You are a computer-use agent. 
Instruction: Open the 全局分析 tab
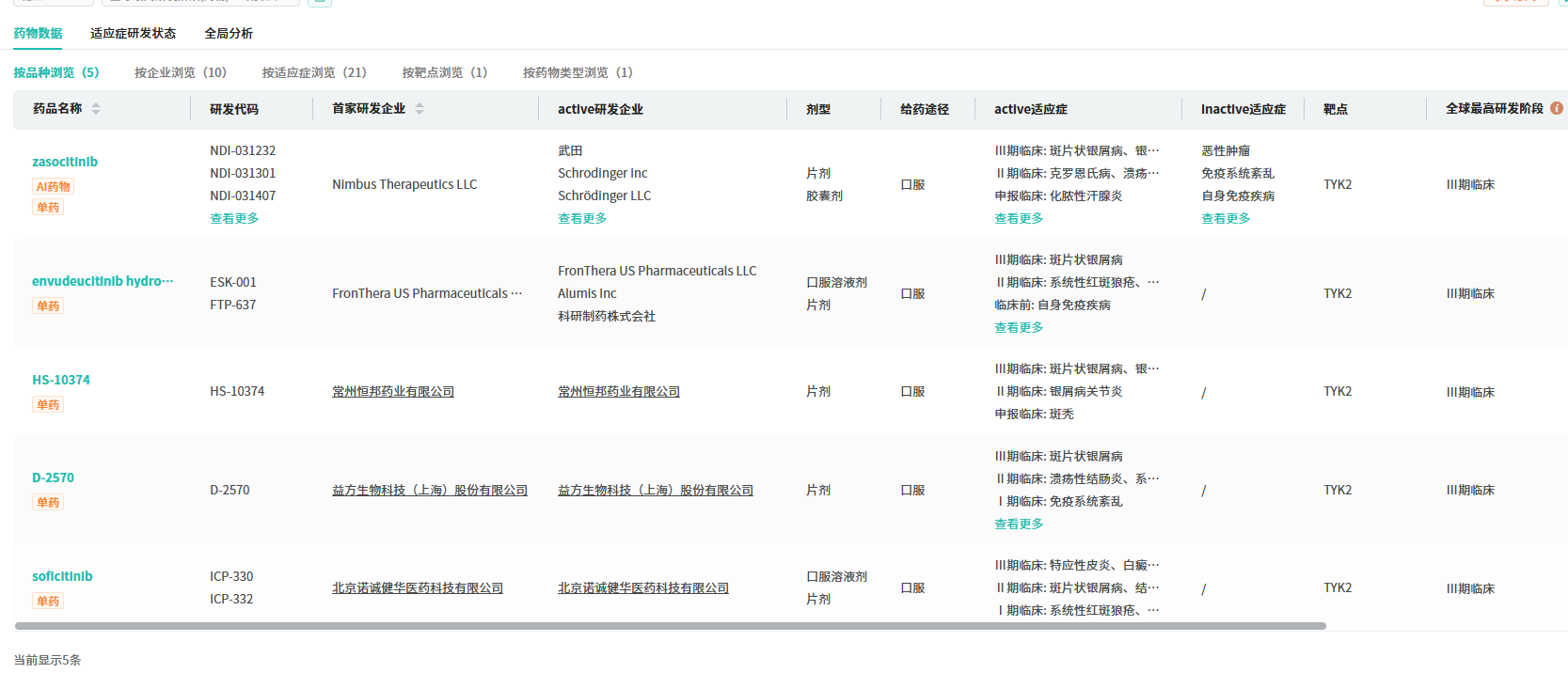229,34
